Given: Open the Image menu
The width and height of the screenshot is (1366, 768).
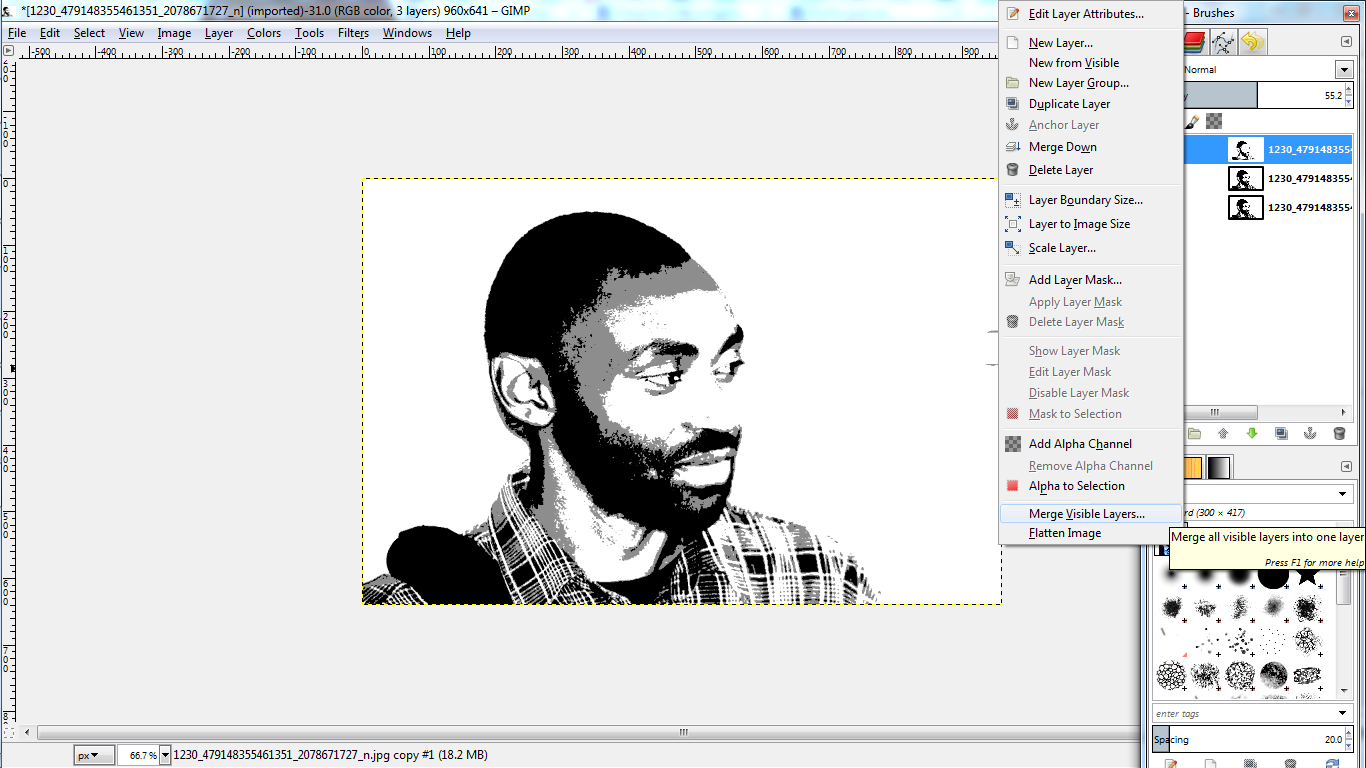Looking at the screenshot, I should pos(174,33).
